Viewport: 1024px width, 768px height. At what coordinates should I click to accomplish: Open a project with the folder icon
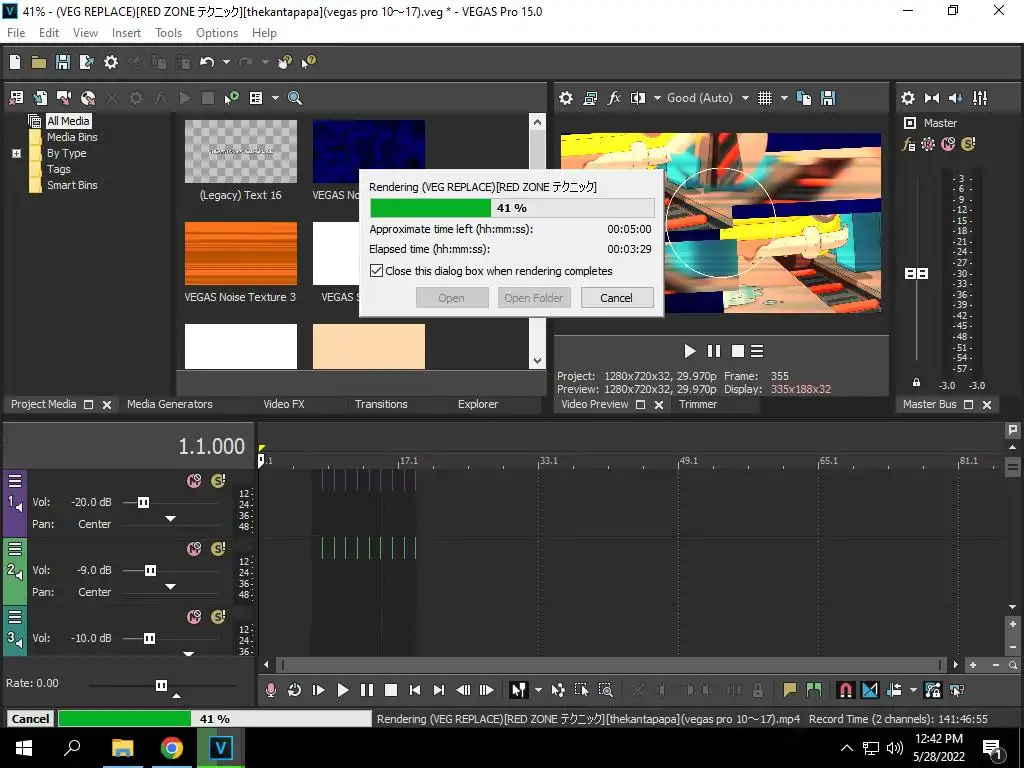point(39,62)
